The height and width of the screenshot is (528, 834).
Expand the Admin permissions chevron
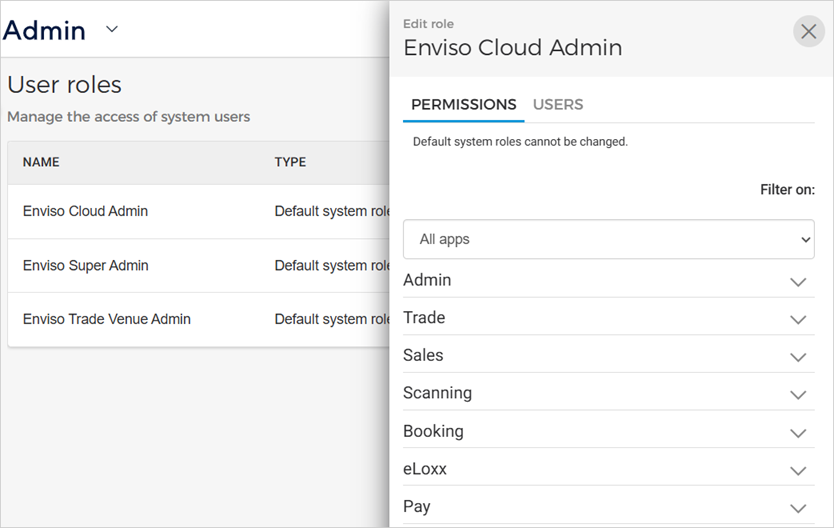pos(797,282)
